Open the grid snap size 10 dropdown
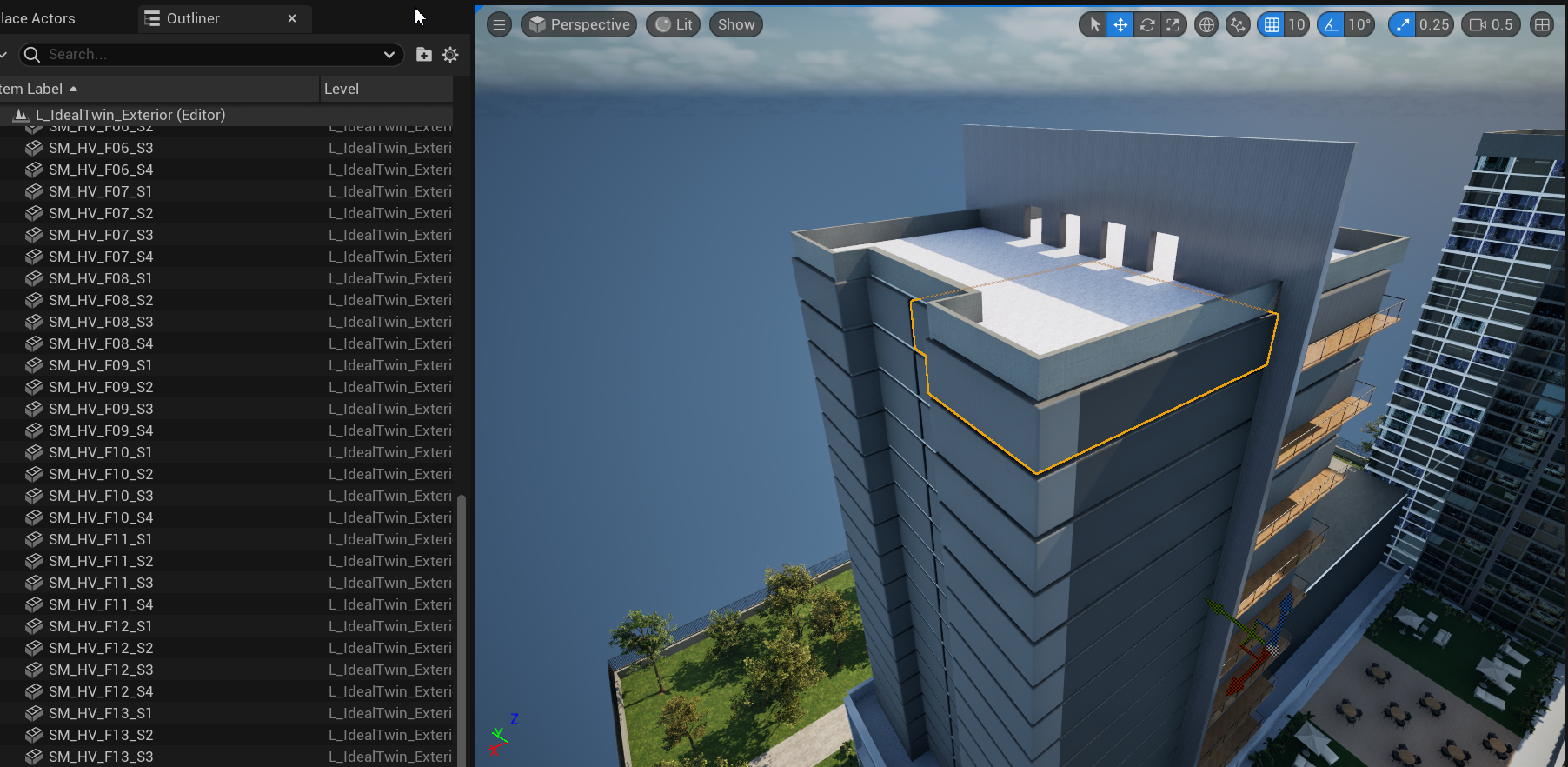The height and width of the screenshot is (767, 1568). tap(1297, 24)
